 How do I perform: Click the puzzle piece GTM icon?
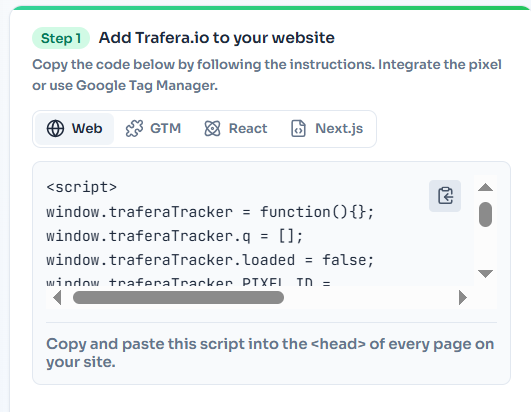[134, 129]
